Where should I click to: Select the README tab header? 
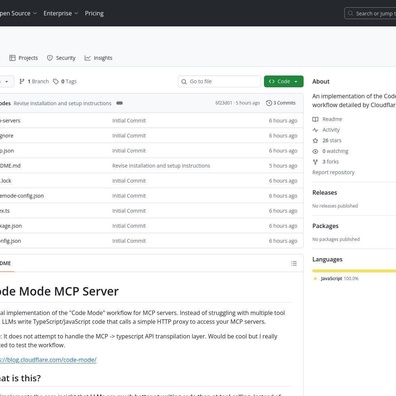tap(6, 263)
